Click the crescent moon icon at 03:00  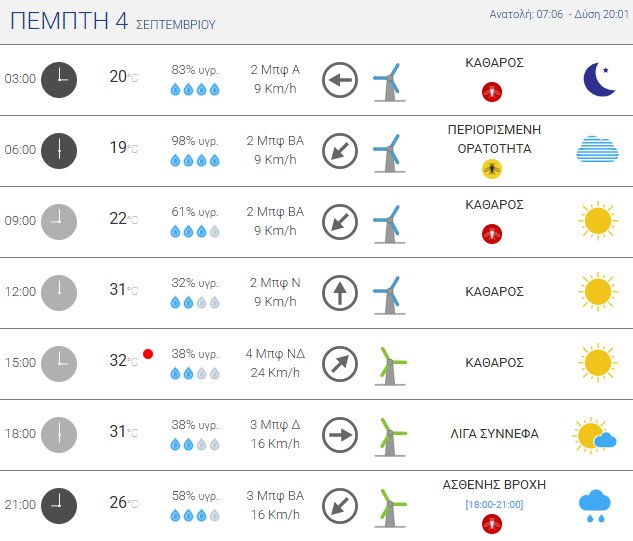(x=598, y=79)
